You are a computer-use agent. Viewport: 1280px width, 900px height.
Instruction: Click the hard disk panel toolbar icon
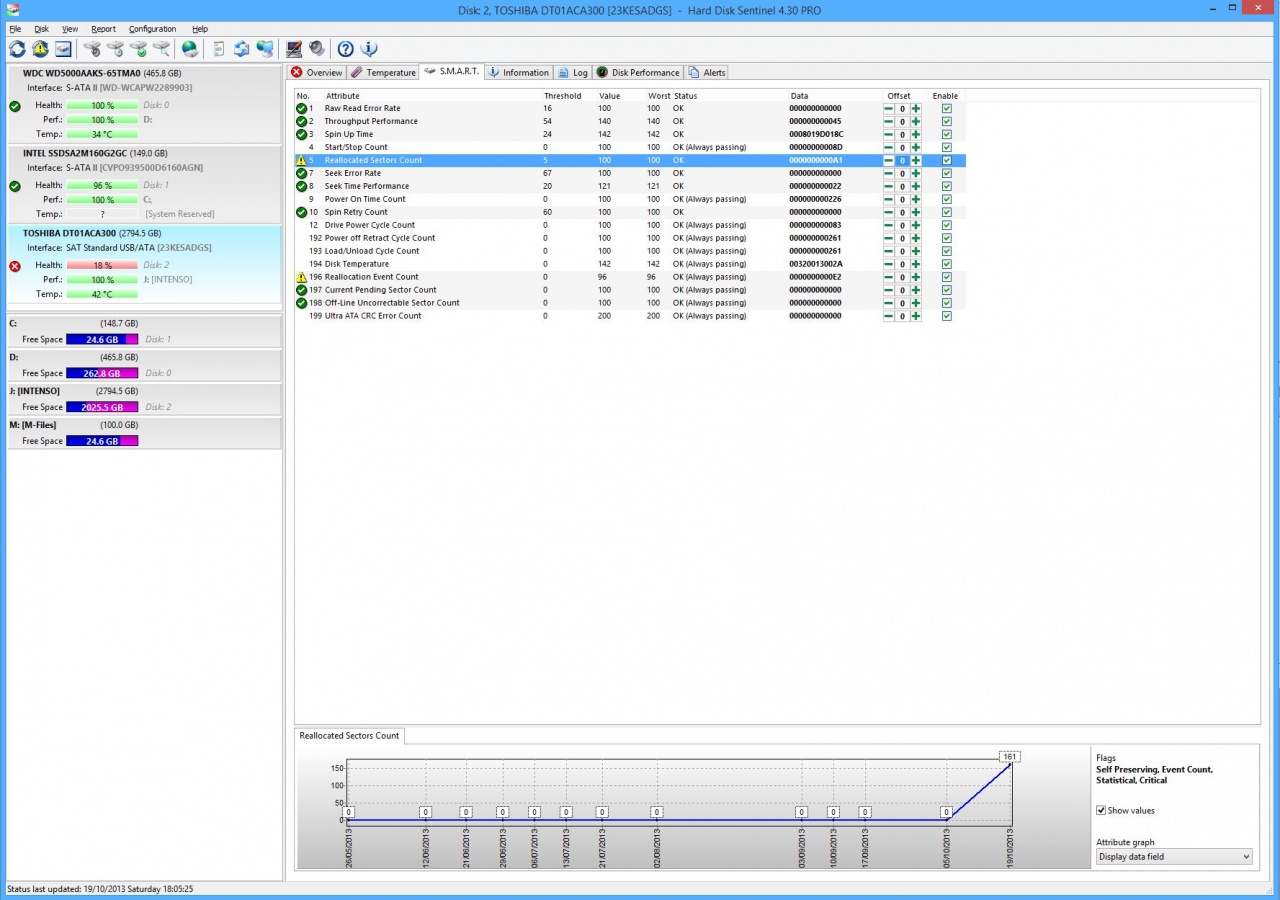tap(63, 48)
